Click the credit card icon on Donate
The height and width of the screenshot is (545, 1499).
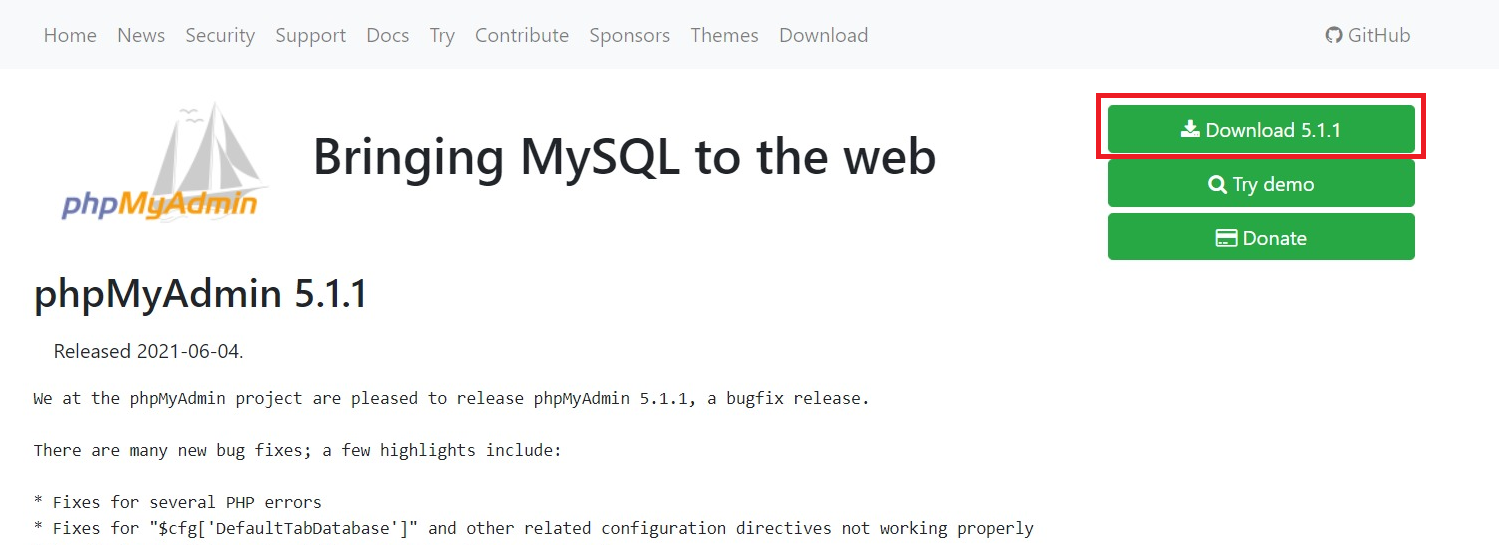1226,238
